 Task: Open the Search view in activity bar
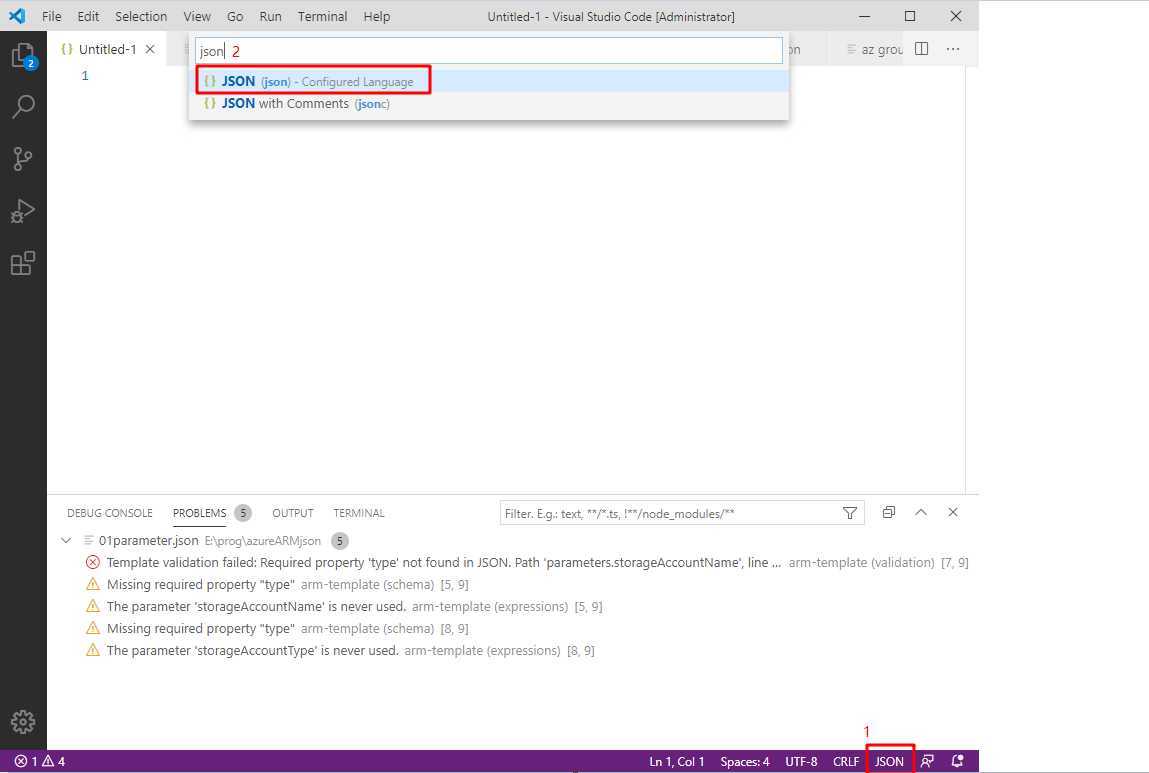pos(23,107)
